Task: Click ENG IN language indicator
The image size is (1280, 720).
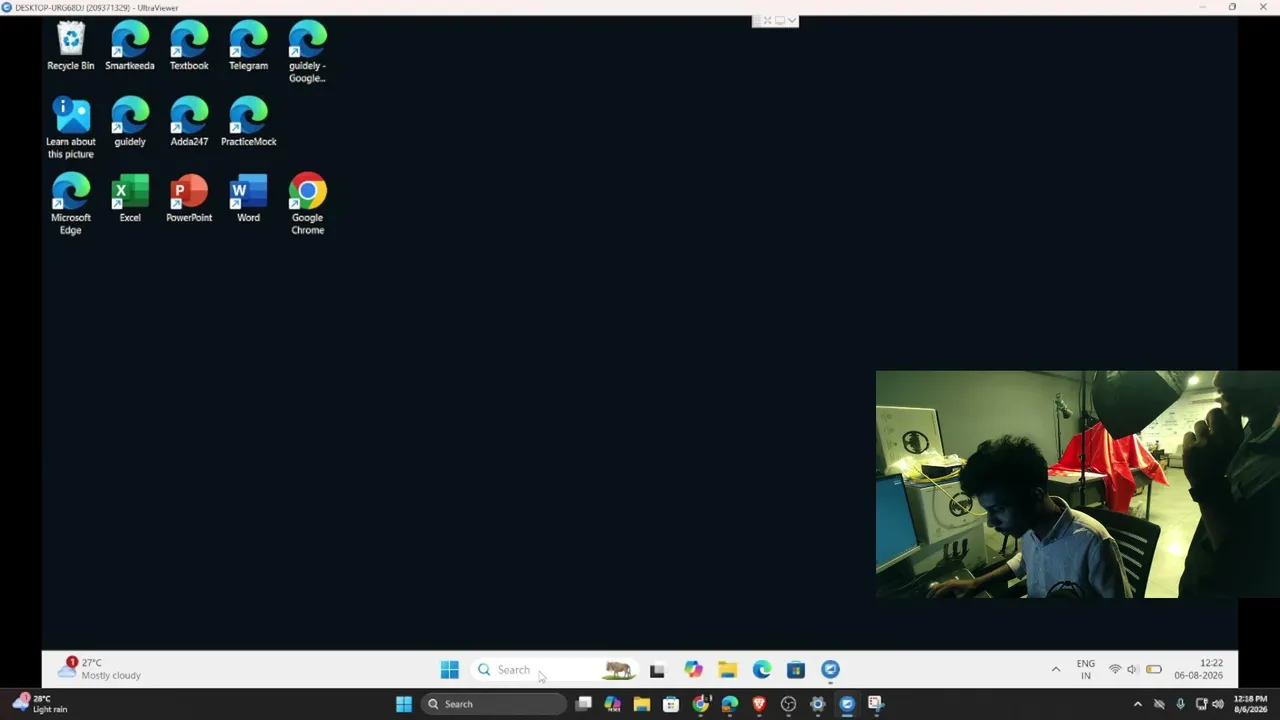Action: [1086, 670]
